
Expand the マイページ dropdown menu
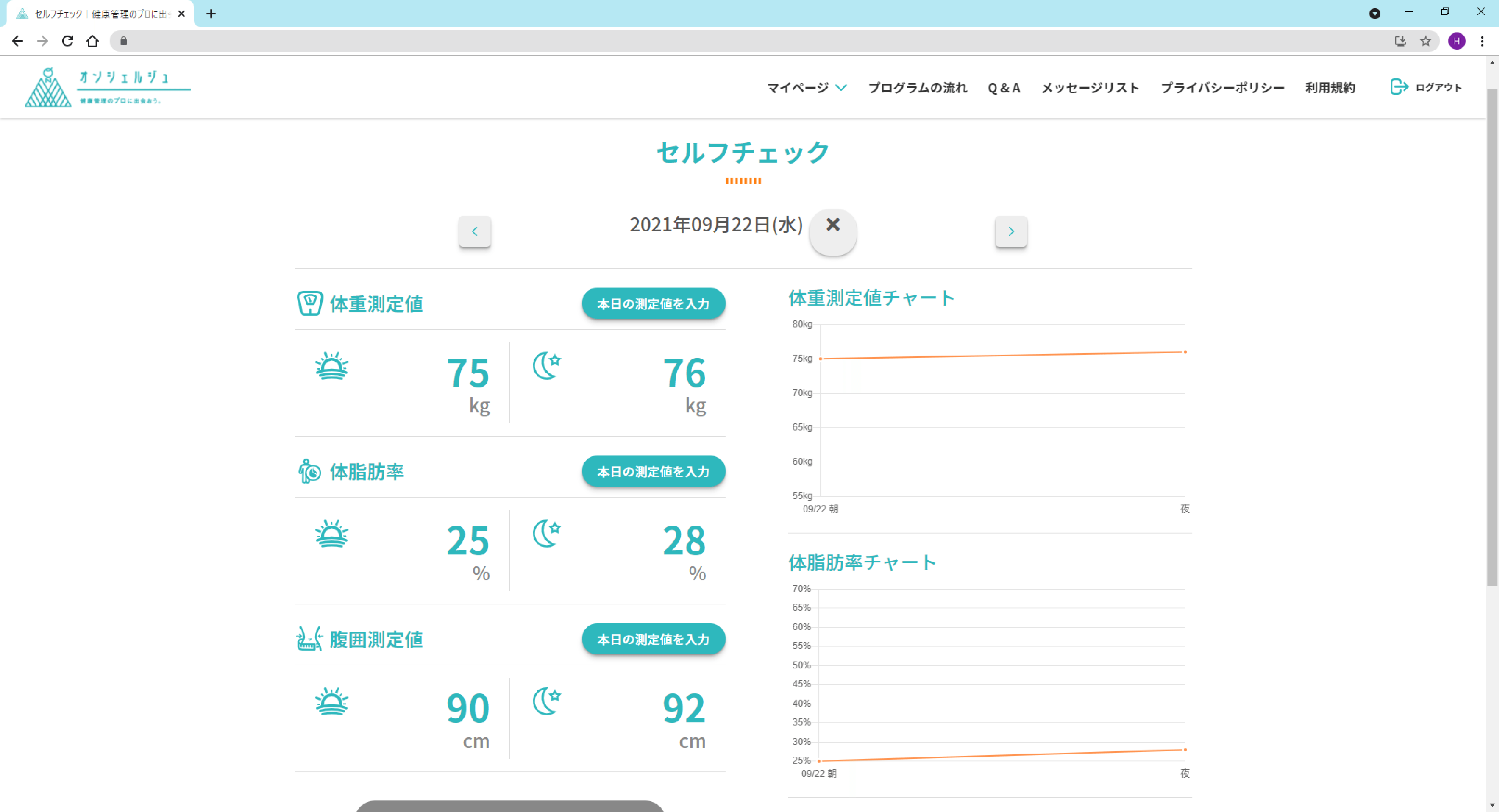coord(806,88)
